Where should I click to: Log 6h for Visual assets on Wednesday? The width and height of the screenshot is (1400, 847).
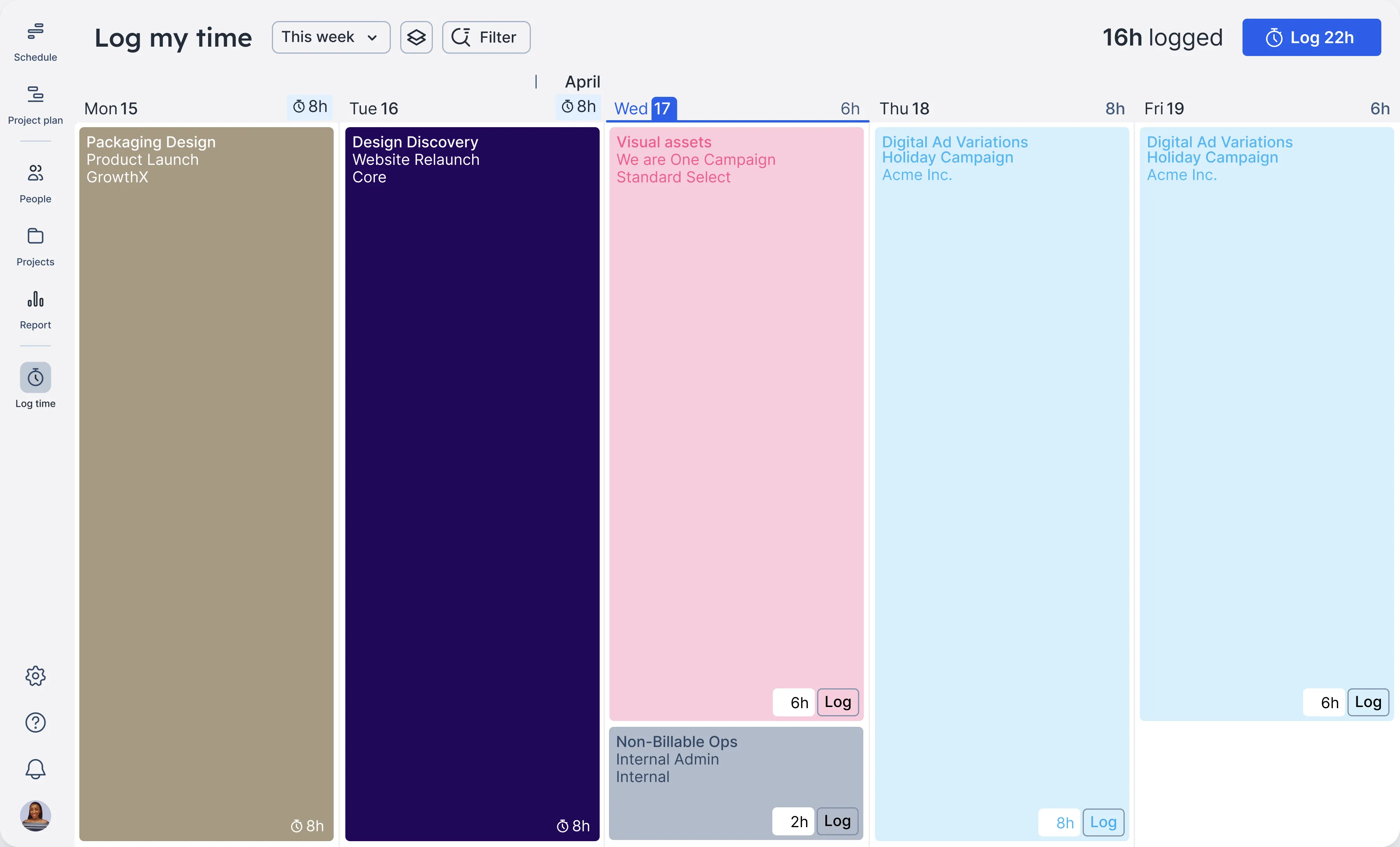coord(838,702)
